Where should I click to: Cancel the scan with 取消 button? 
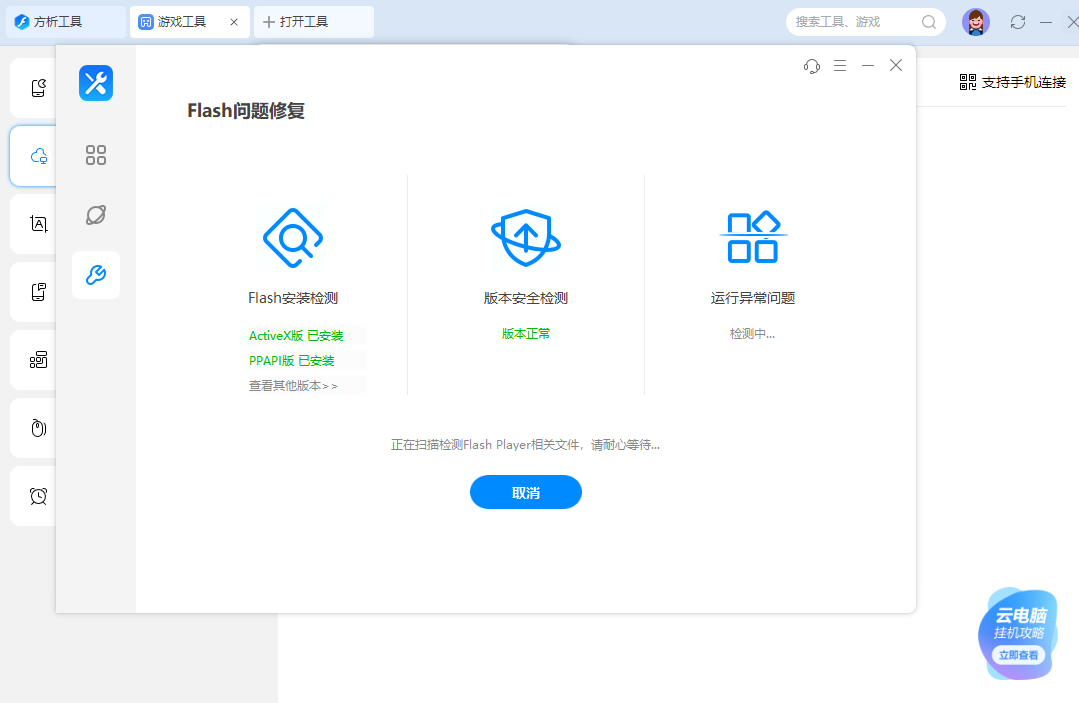pos(525,492)
